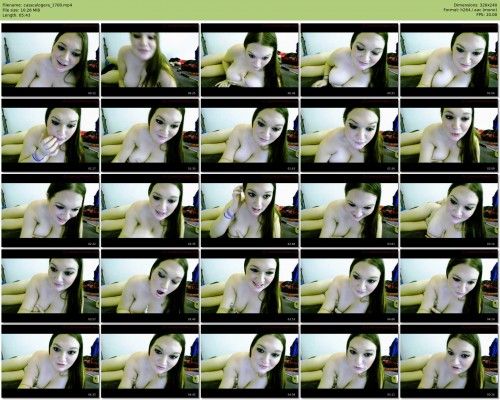
Task: Select the fourth thumbnail of the third row
Action: 349,210
